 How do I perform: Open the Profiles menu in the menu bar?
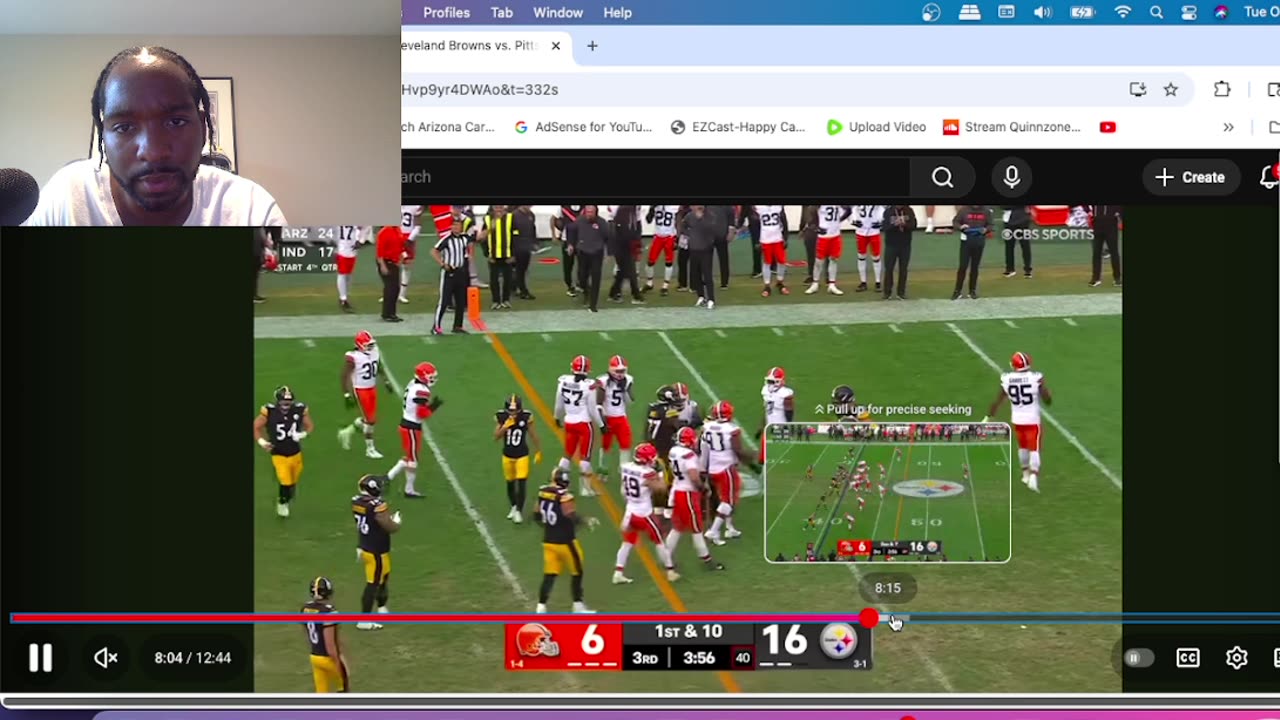coord(446,13)
